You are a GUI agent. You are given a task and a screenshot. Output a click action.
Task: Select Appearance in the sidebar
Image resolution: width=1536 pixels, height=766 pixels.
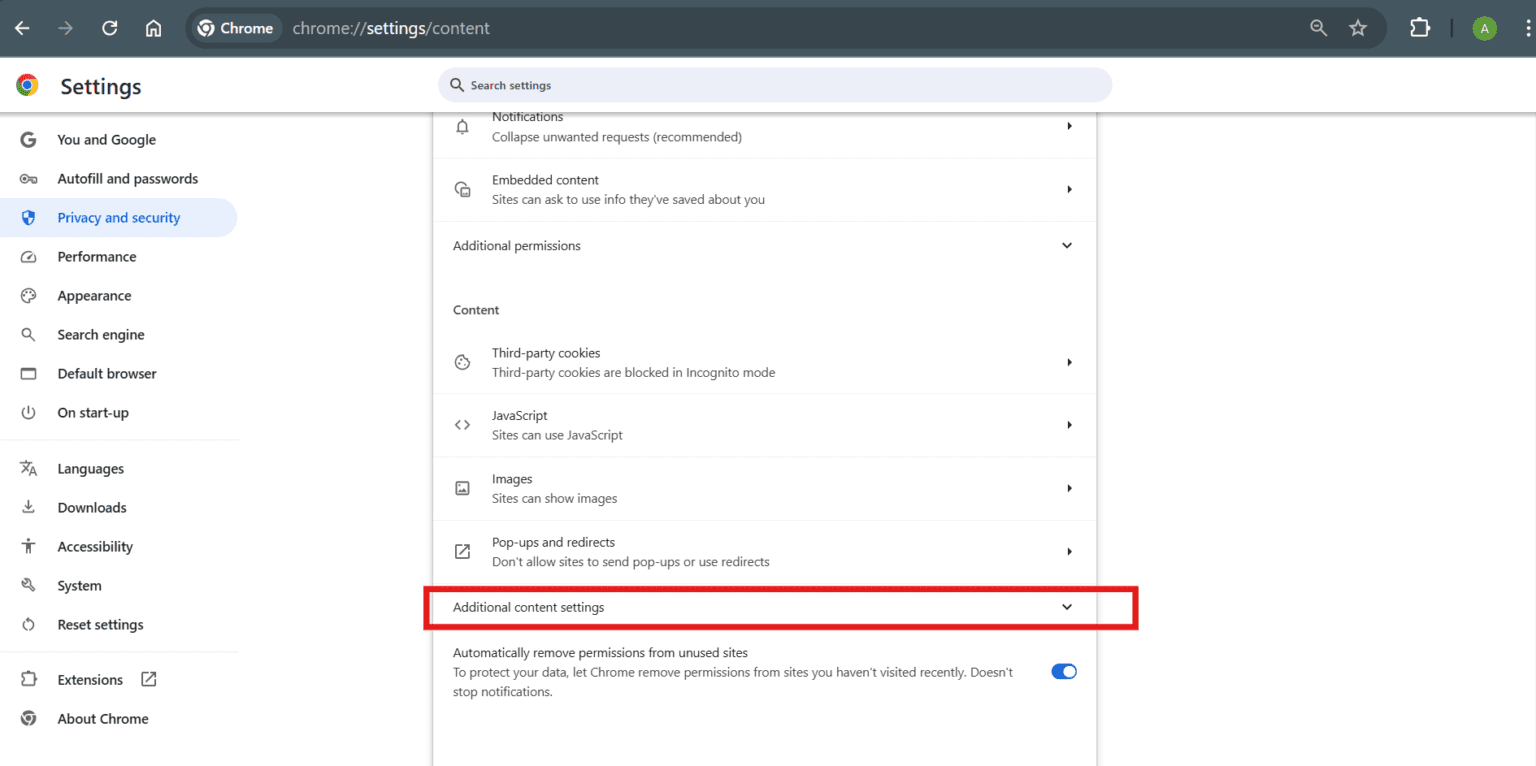(x=94, y=295)
